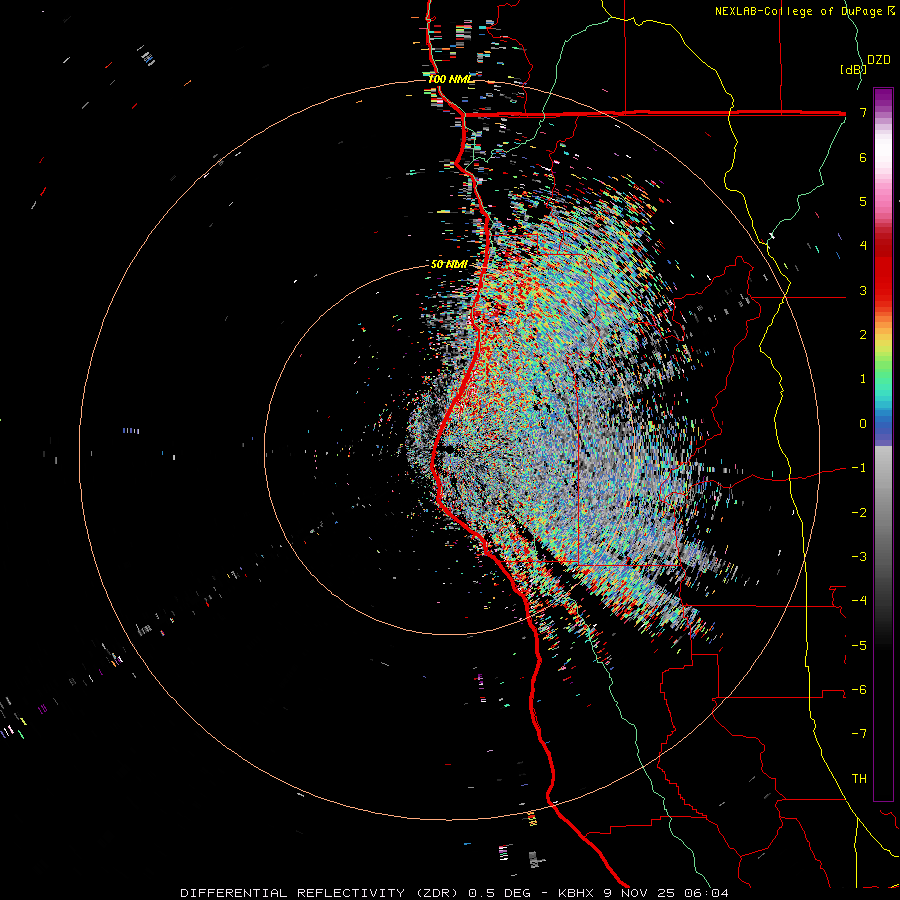The image size is (900, 900).
Task: Click the 3 value on color scale
Action: pos(863,290)
